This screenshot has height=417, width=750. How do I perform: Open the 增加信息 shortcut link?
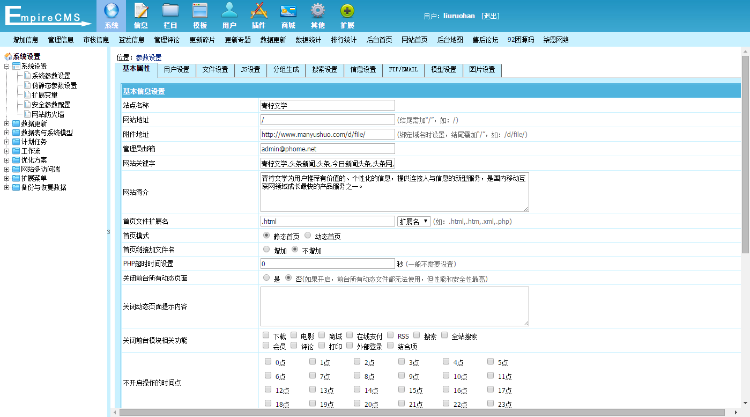[x=25, y=40]
